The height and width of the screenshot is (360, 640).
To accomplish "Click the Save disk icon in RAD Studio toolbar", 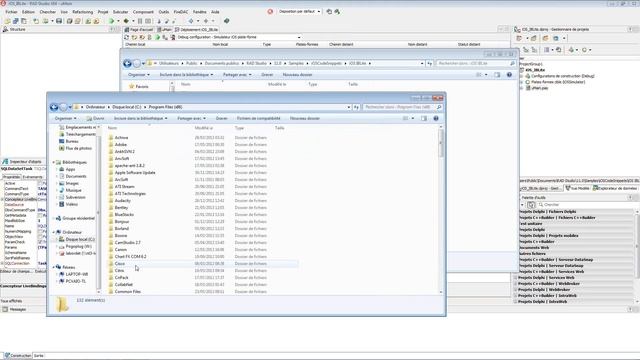I will point(59,21).
